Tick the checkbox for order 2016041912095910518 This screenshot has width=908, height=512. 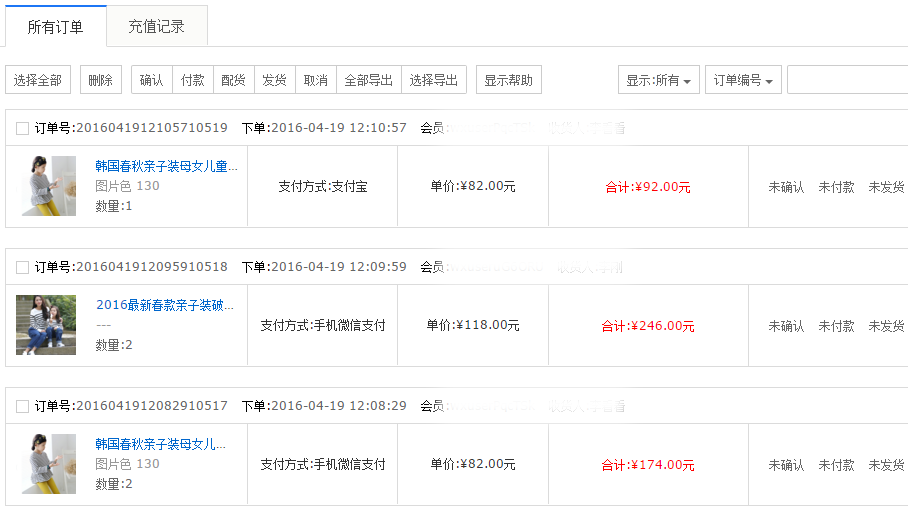tap(22, 267)
